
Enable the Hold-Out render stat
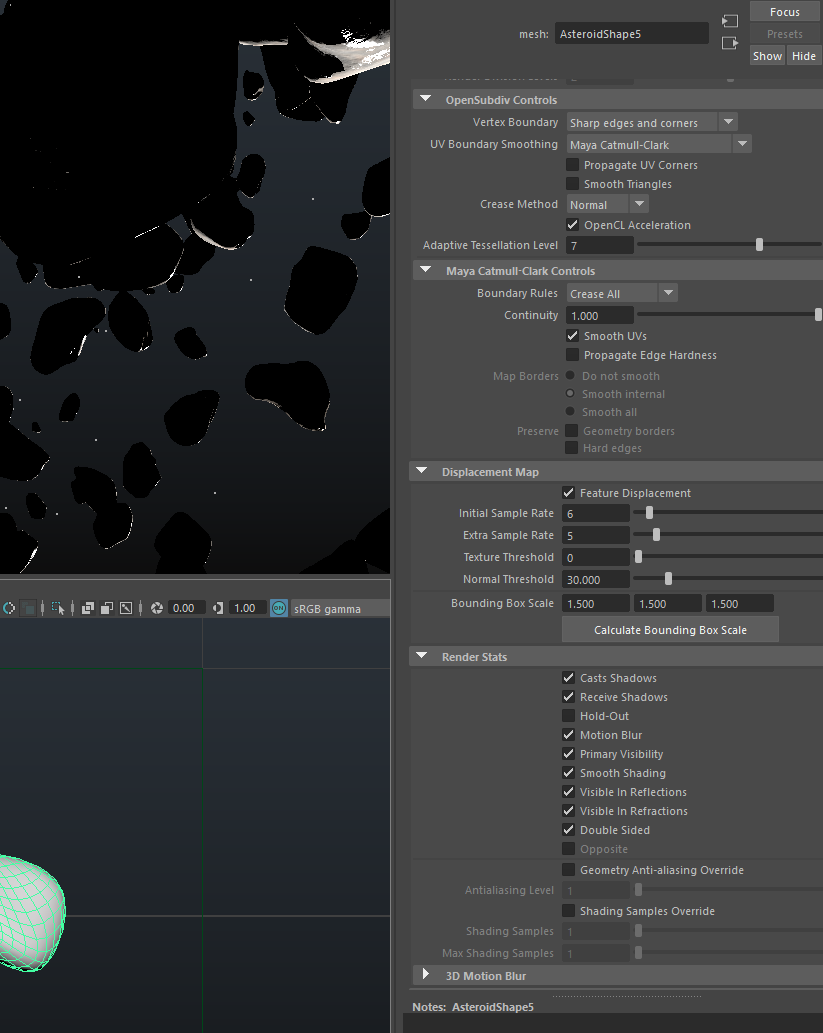coord(570,716)
